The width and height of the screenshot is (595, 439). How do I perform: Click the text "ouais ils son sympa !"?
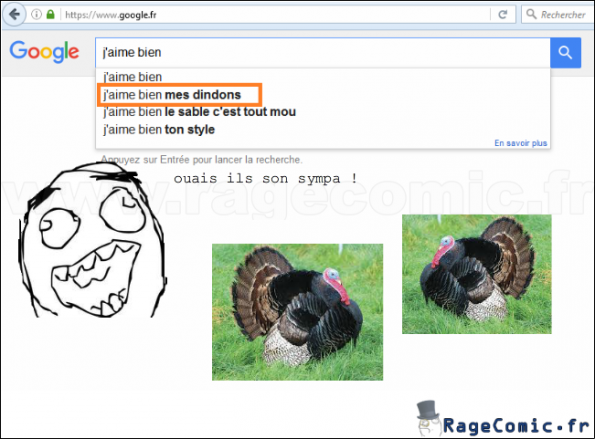point(266,178)
